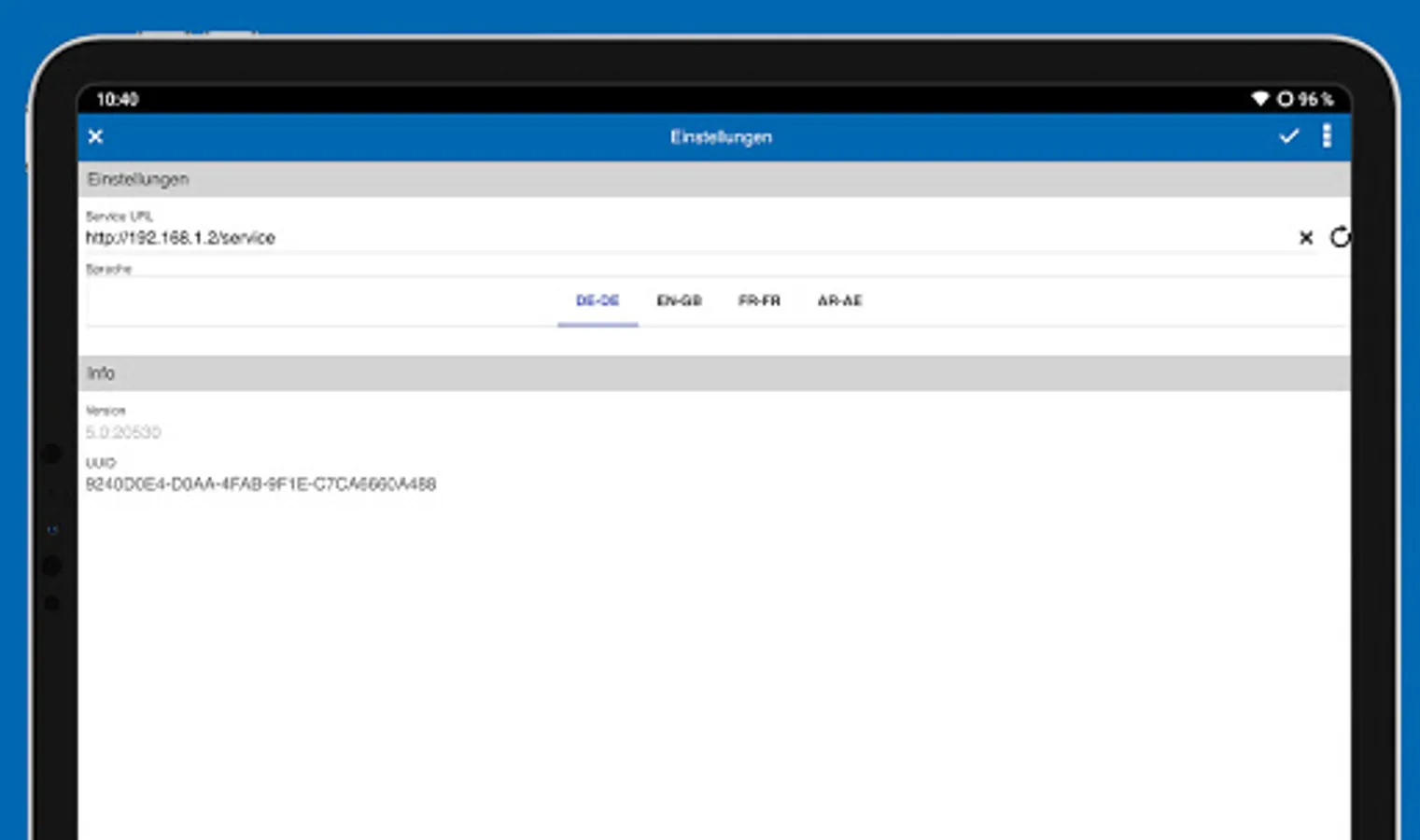Open the three-dot overflow menu
This screenshot has width=1420, height=840.
click(1327, 136)
